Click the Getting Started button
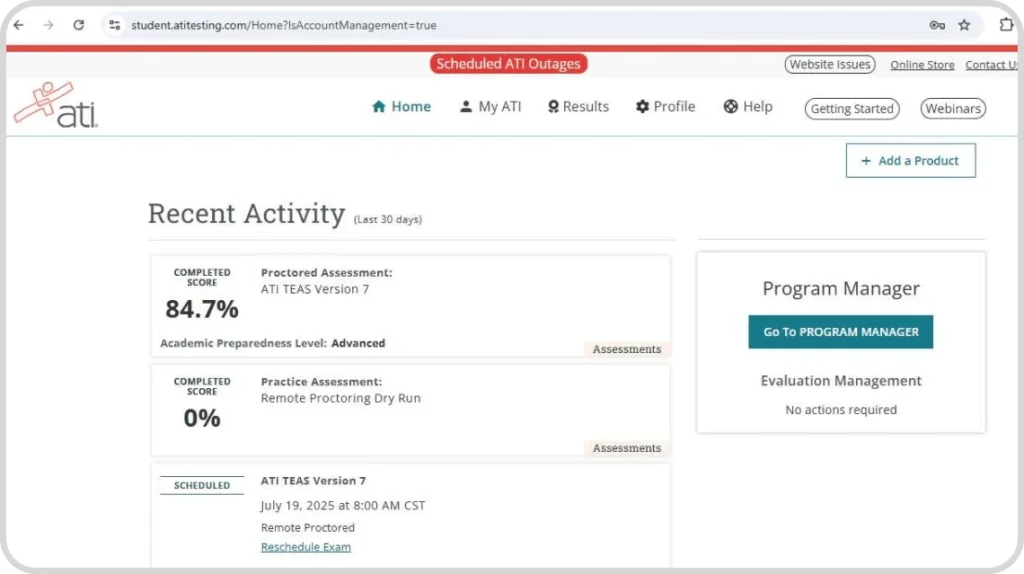Image resolution: width=1024 pixels, height=574 pixels. [852, 108]
